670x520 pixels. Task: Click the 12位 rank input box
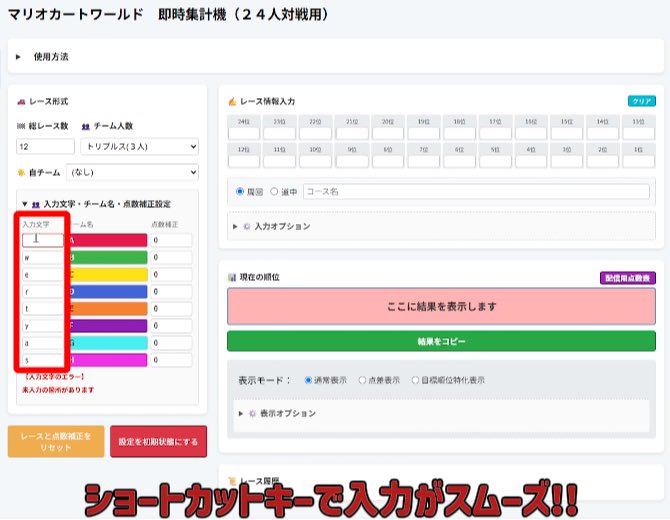[244, 161]
